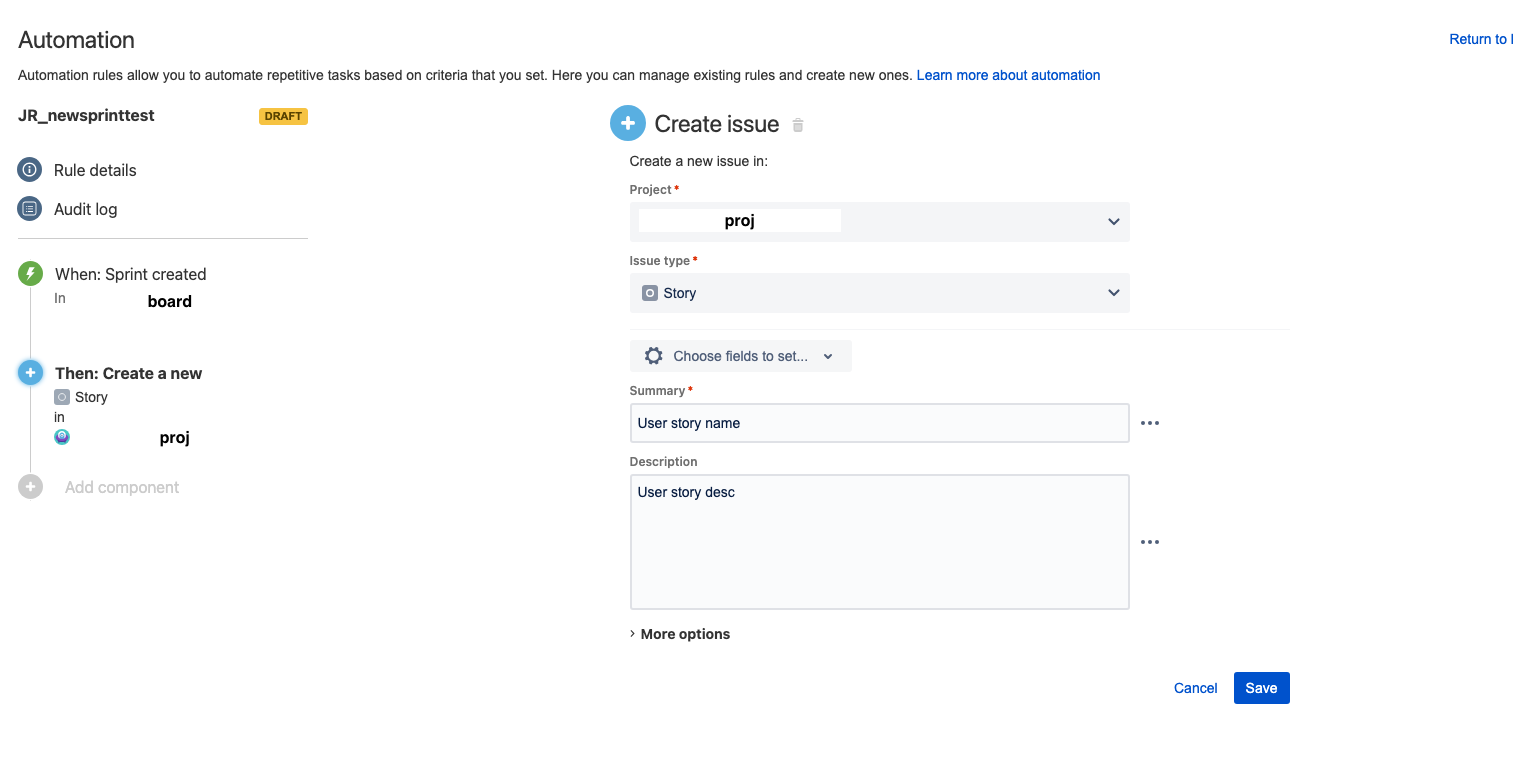This screenshot has width=1514, height=769.
Task: Click the project avatar icon beside proj
Action: click(62, 437)
